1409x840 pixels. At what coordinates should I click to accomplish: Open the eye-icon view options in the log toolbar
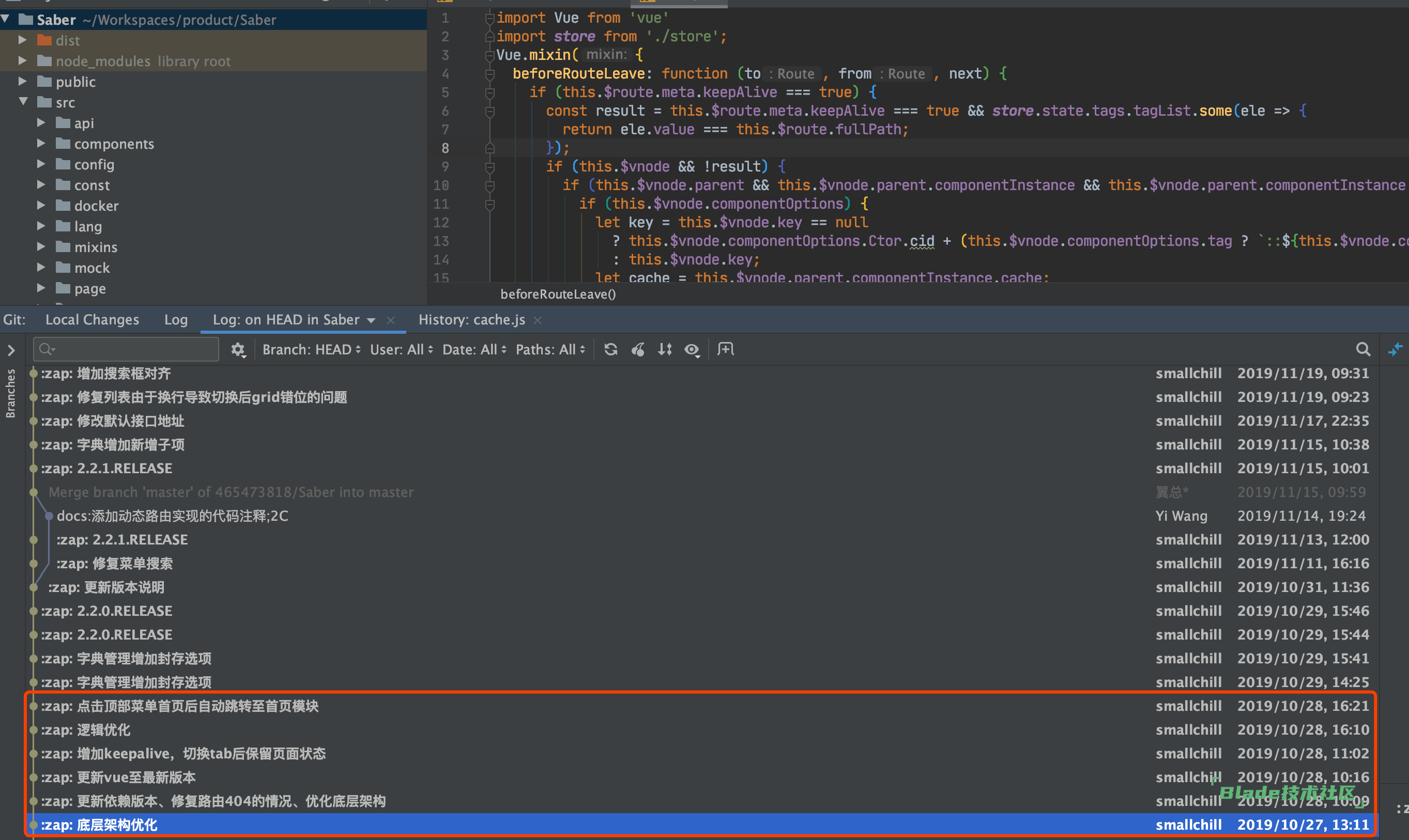(692, 350)
